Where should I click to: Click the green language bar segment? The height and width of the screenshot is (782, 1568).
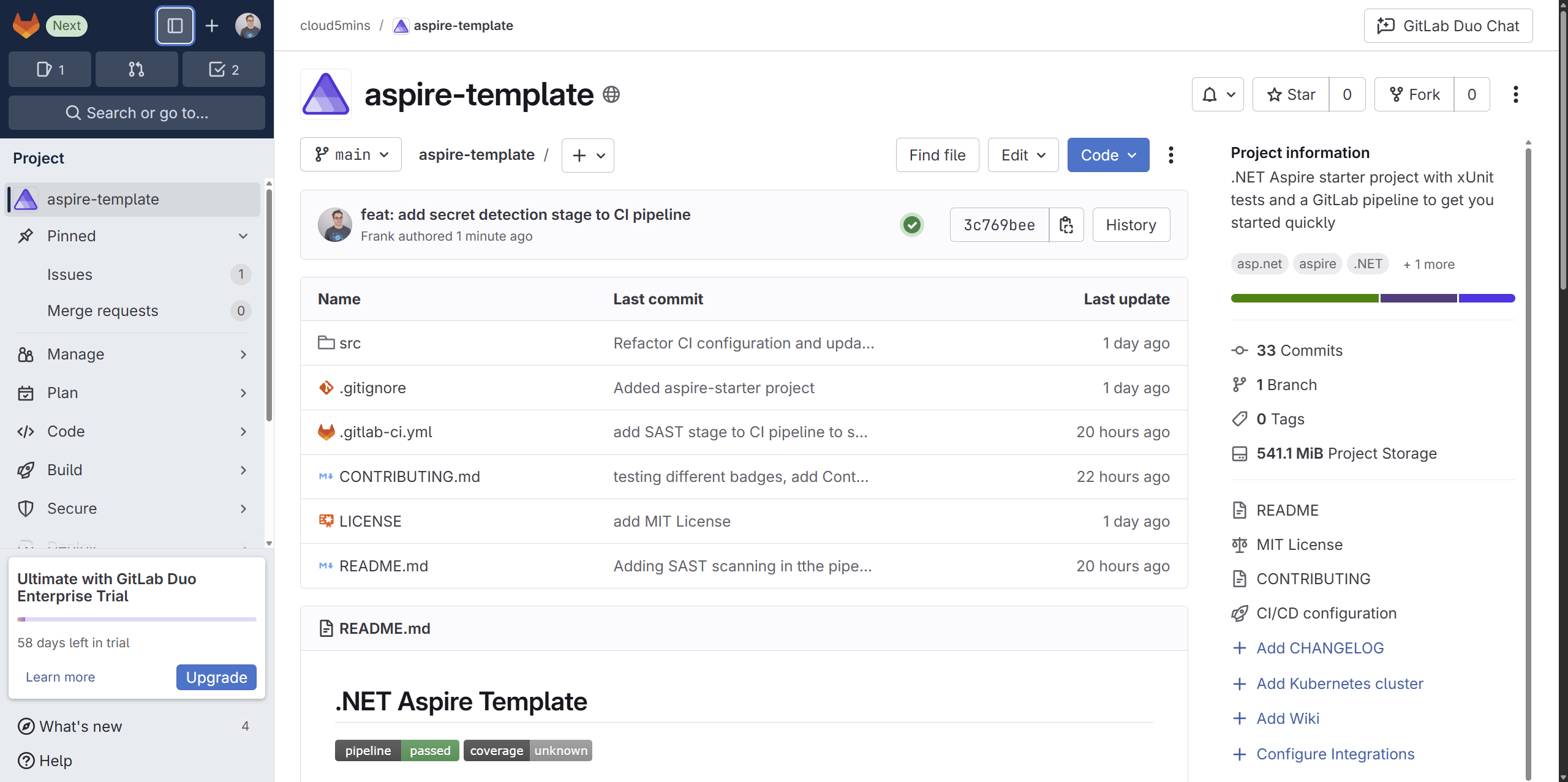(x=1305, y=298)
